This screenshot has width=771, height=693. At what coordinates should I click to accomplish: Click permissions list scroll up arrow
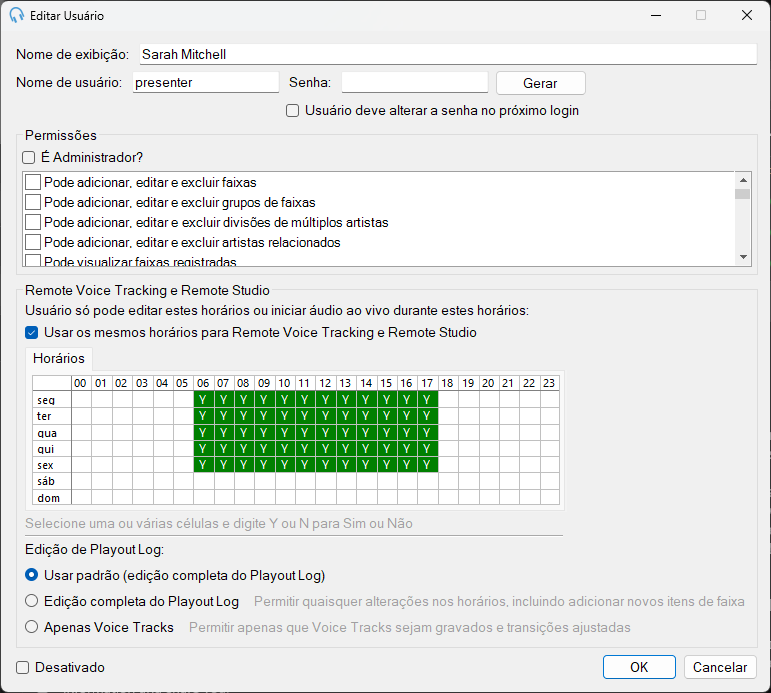click(x=743, y=181)
